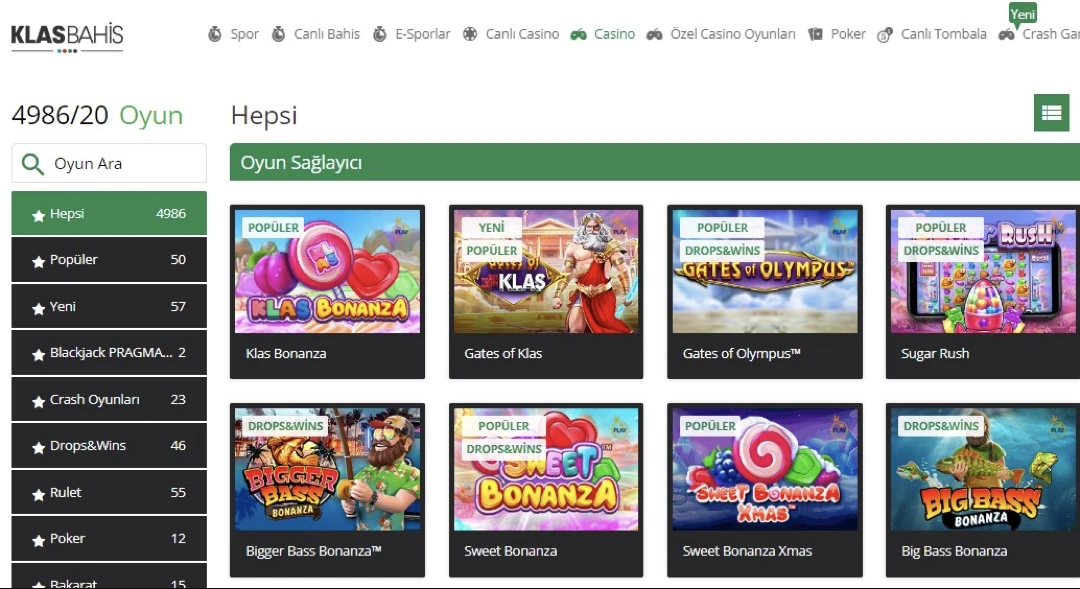The image size is (1080, 589).
Task: Select Poker in the category sidebar
Action: tap(109, 539)
